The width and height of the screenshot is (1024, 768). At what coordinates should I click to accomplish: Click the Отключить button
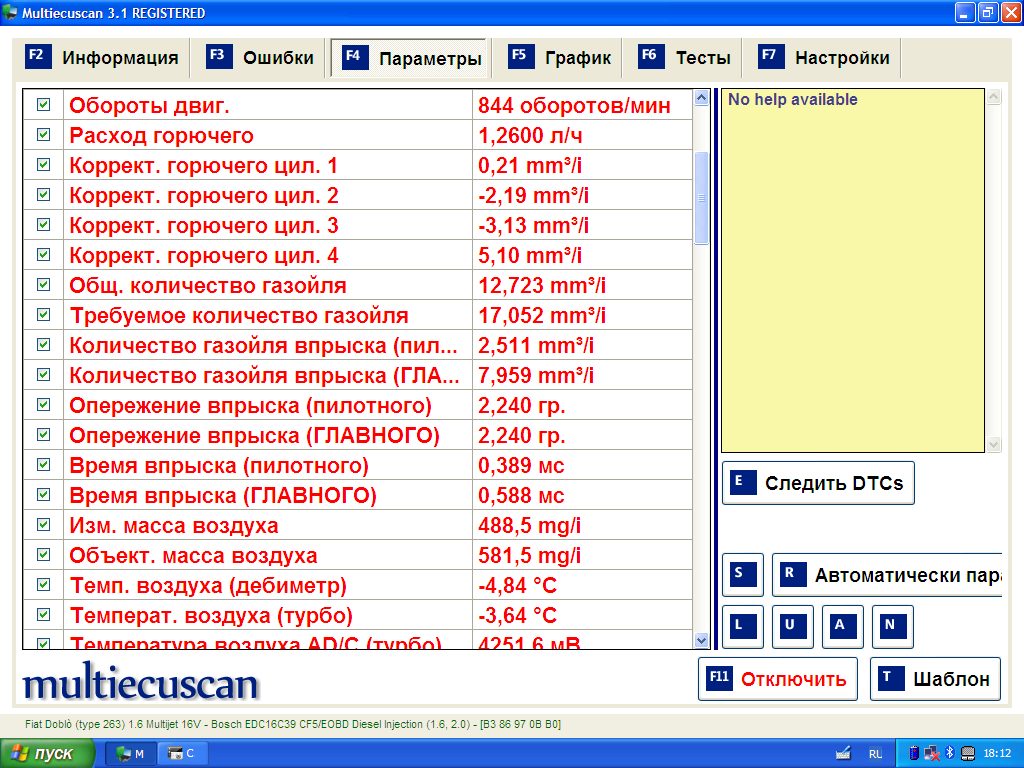click(777, 679)
